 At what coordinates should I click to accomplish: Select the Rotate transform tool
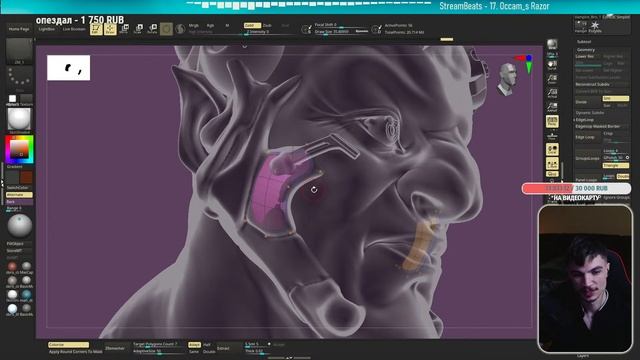coord(152,29)
